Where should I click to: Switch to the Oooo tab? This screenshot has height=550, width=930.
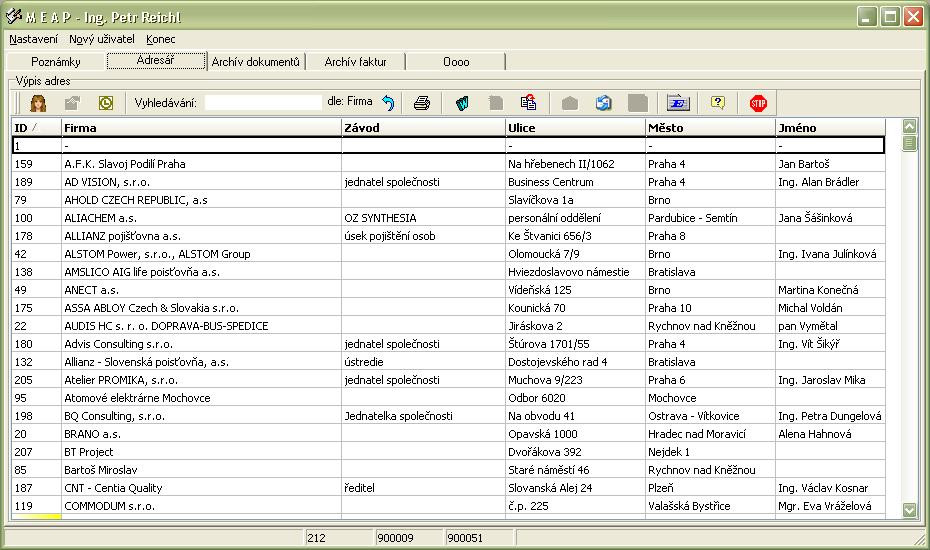456,62
